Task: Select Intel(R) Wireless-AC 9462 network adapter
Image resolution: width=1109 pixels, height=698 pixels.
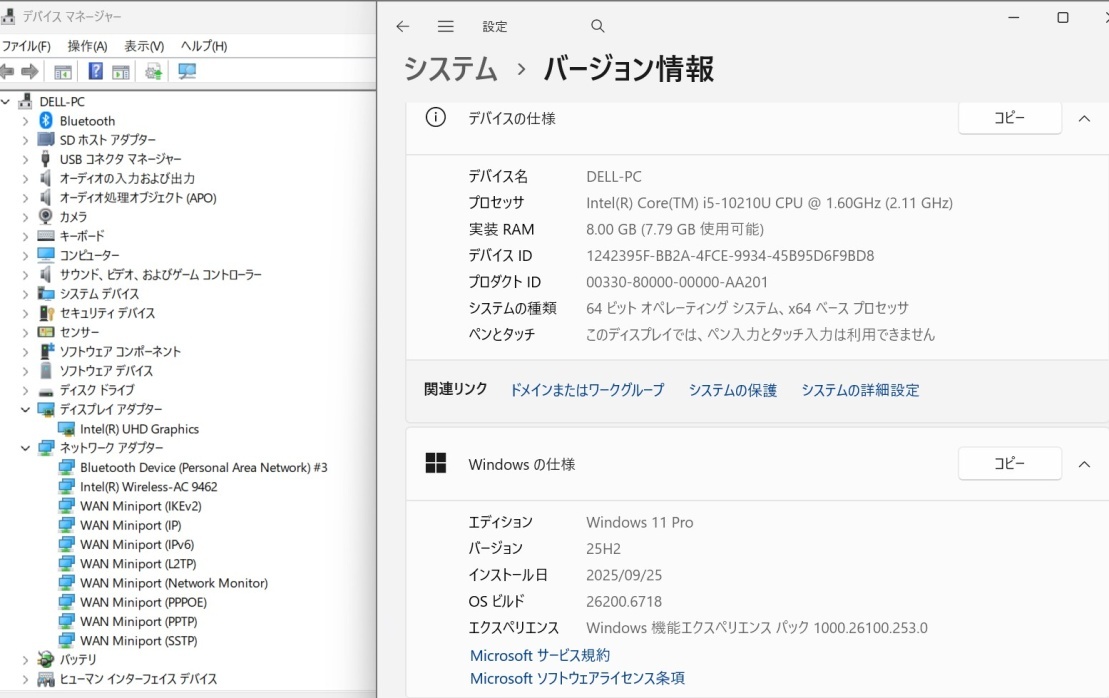Action: pyautogui.click(x=148, y=487)
